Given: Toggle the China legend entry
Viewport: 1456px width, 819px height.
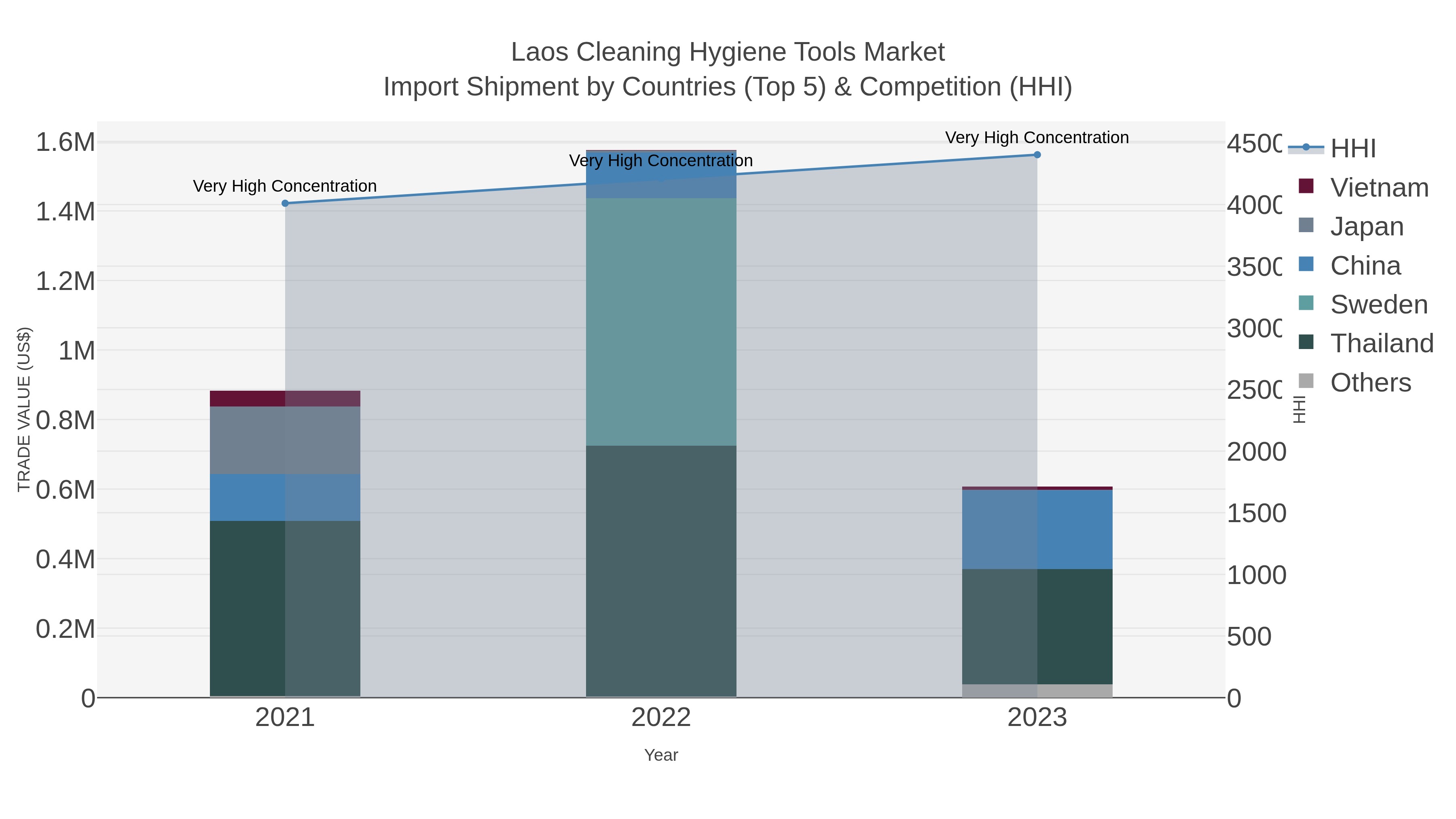Looking at the screenshot, I should [x=1350, y=265].
